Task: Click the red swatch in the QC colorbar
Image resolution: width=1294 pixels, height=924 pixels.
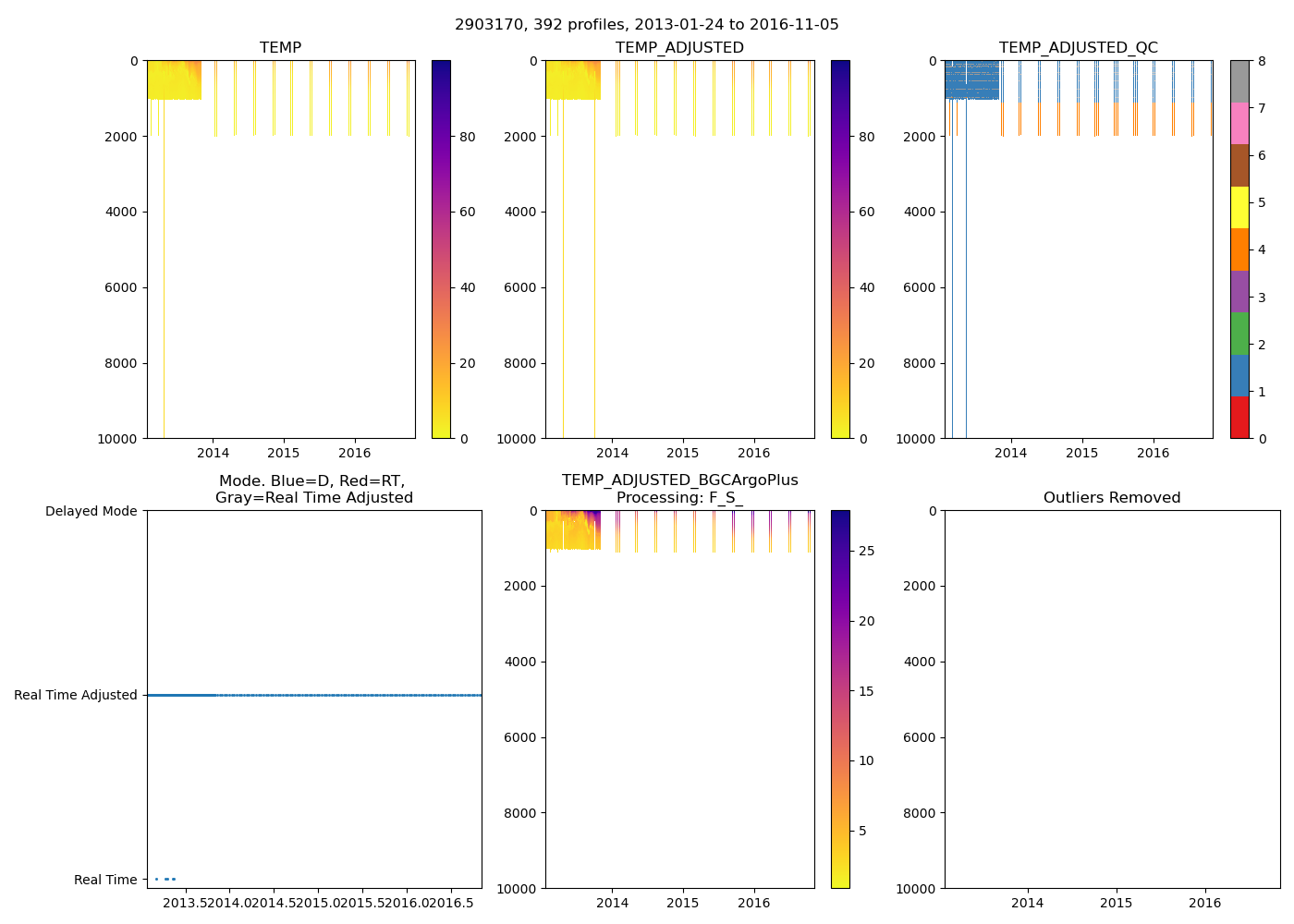Action: pyautogui.click(x=1239, y=418)
